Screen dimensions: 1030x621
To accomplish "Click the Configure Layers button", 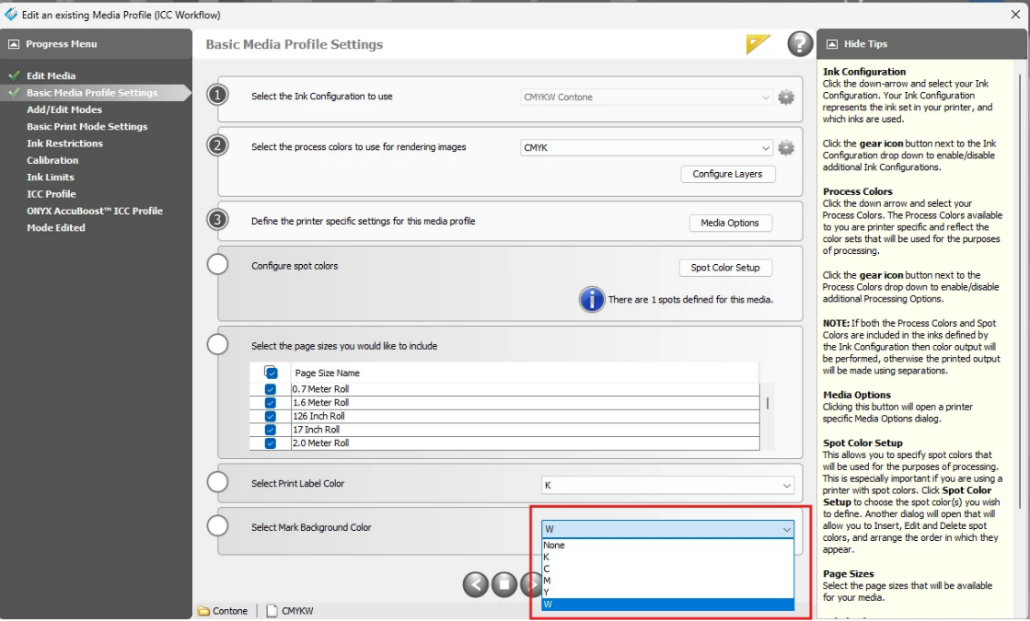I will (x=727, y=174).
